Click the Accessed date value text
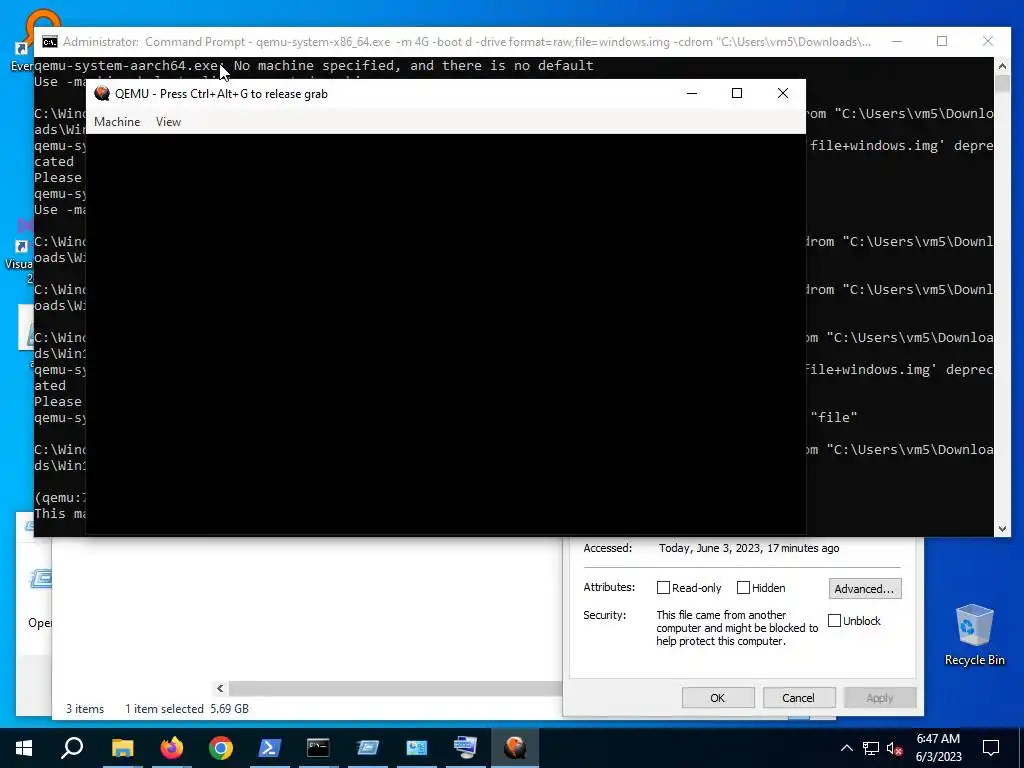 [749, 548]
